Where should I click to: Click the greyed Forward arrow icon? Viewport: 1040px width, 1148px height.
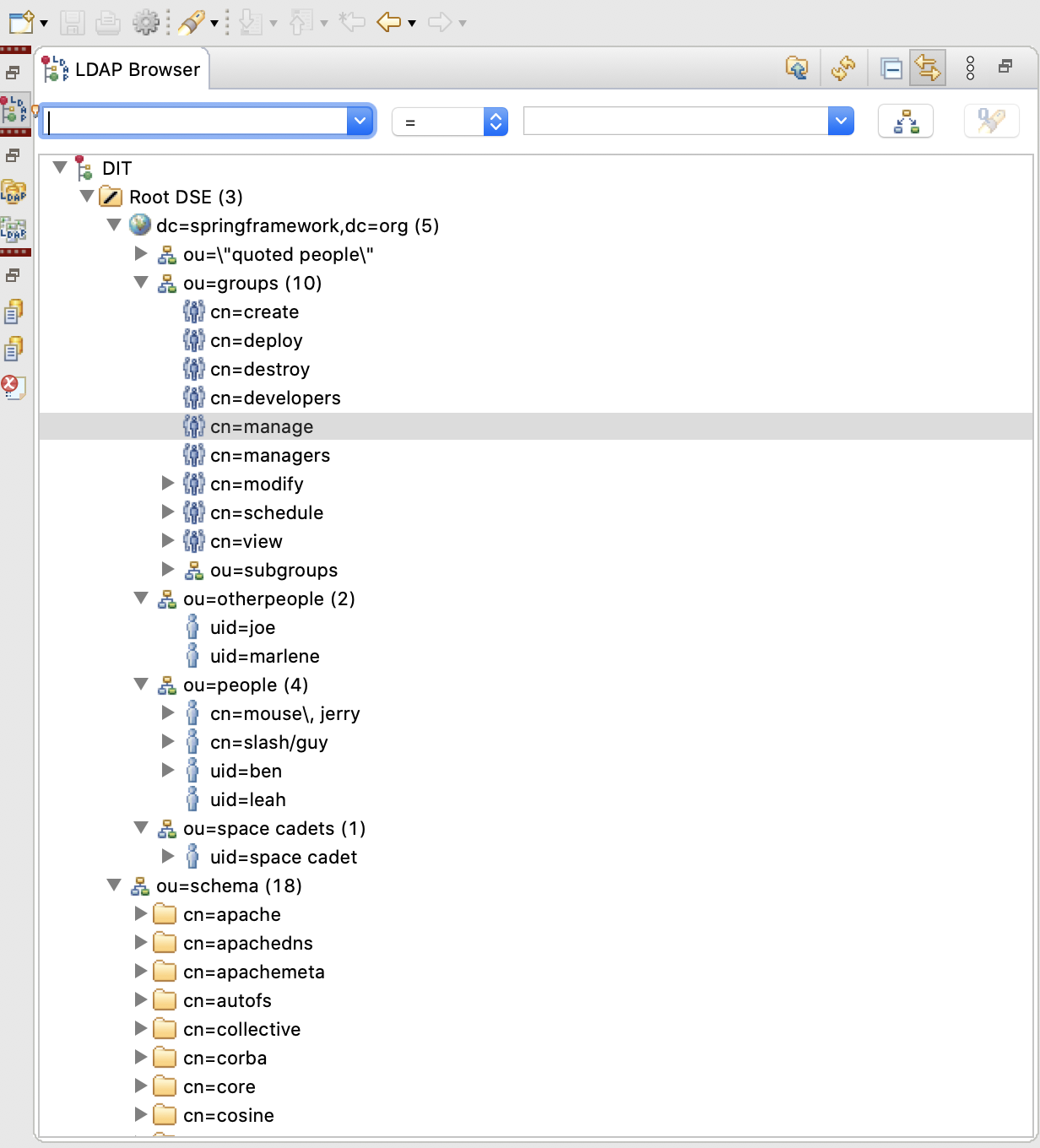(x=440, y=22)
